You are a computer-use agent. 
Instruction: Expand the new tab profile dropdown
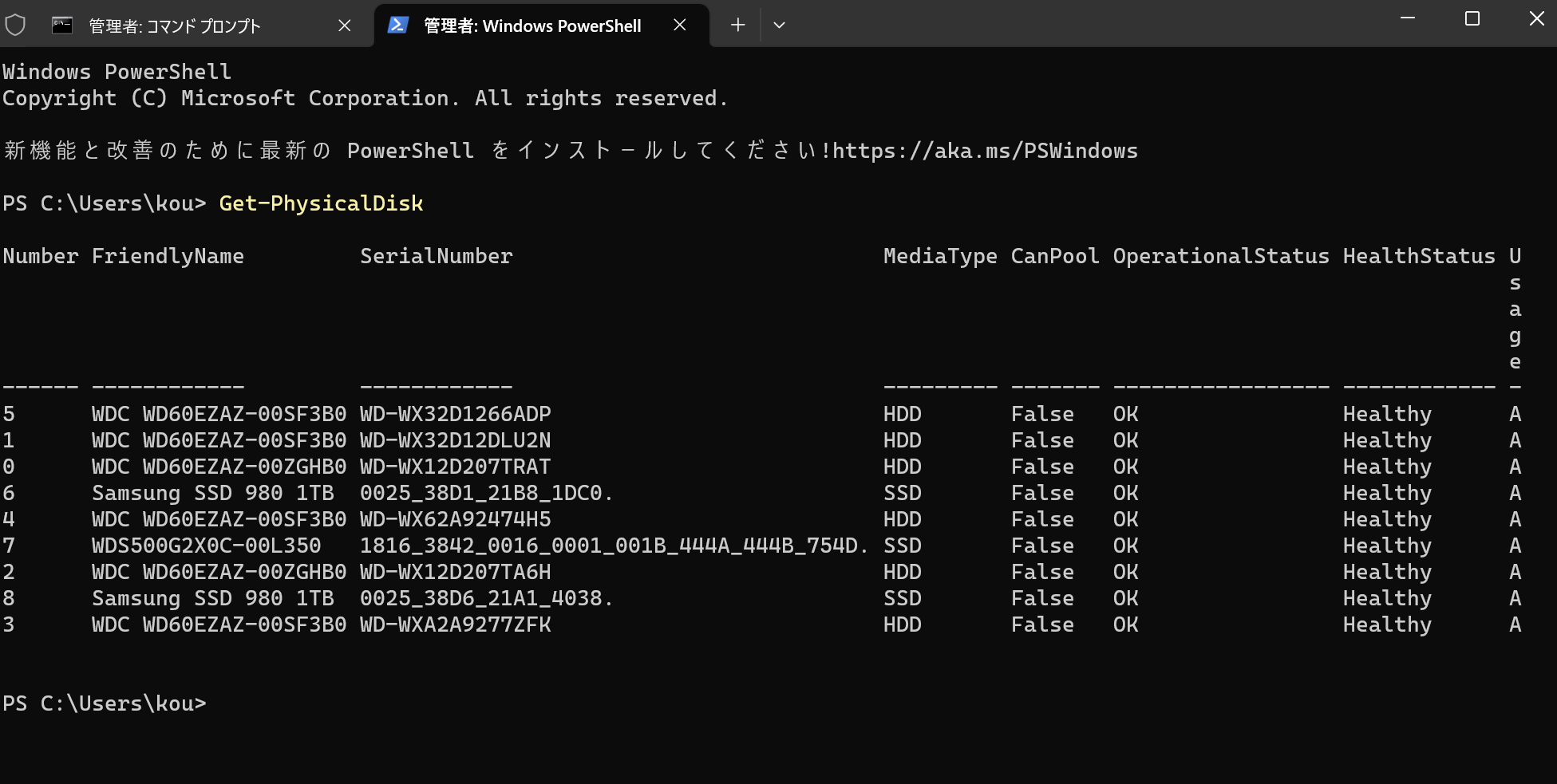(x=780, y=26)
